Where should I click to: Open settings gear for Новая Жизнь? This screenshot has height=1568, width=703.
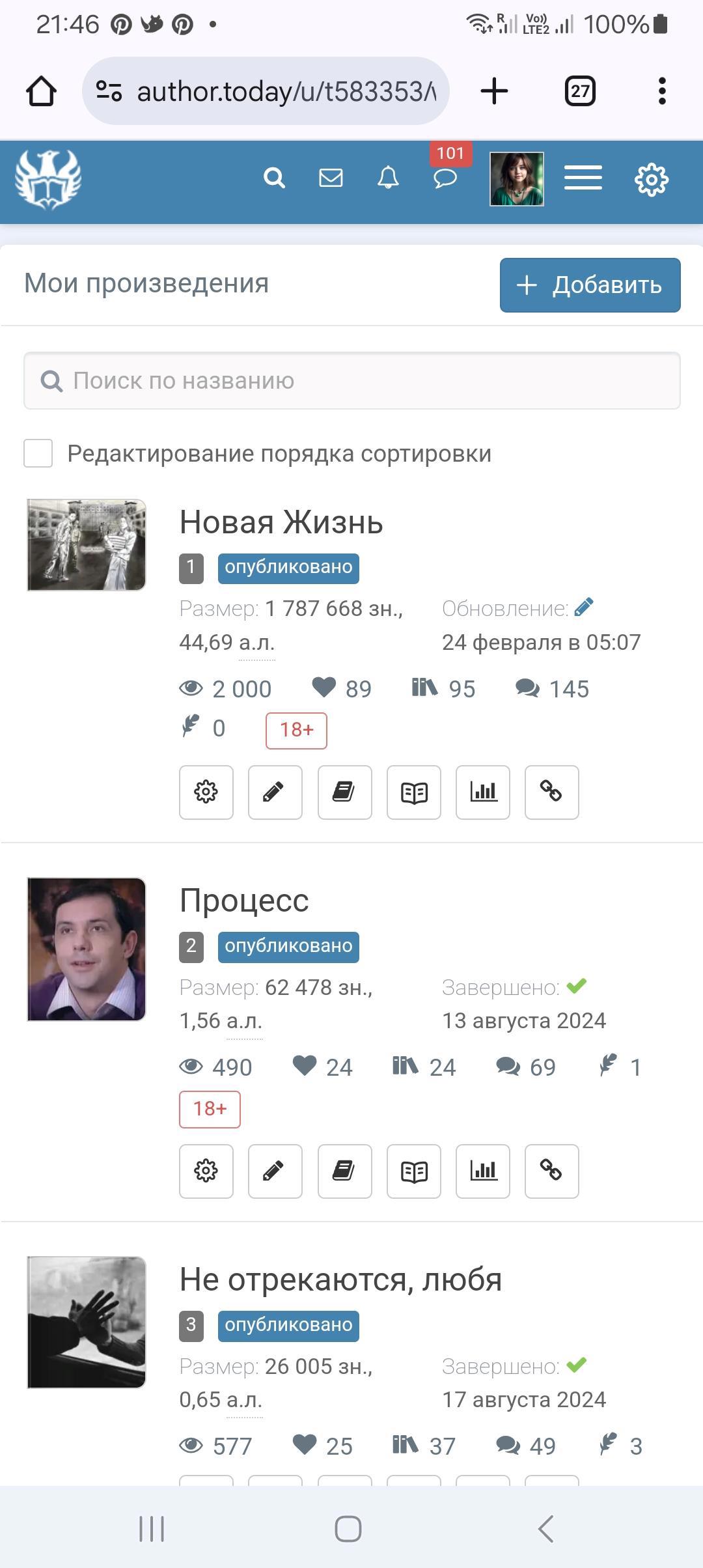point(206,792)
